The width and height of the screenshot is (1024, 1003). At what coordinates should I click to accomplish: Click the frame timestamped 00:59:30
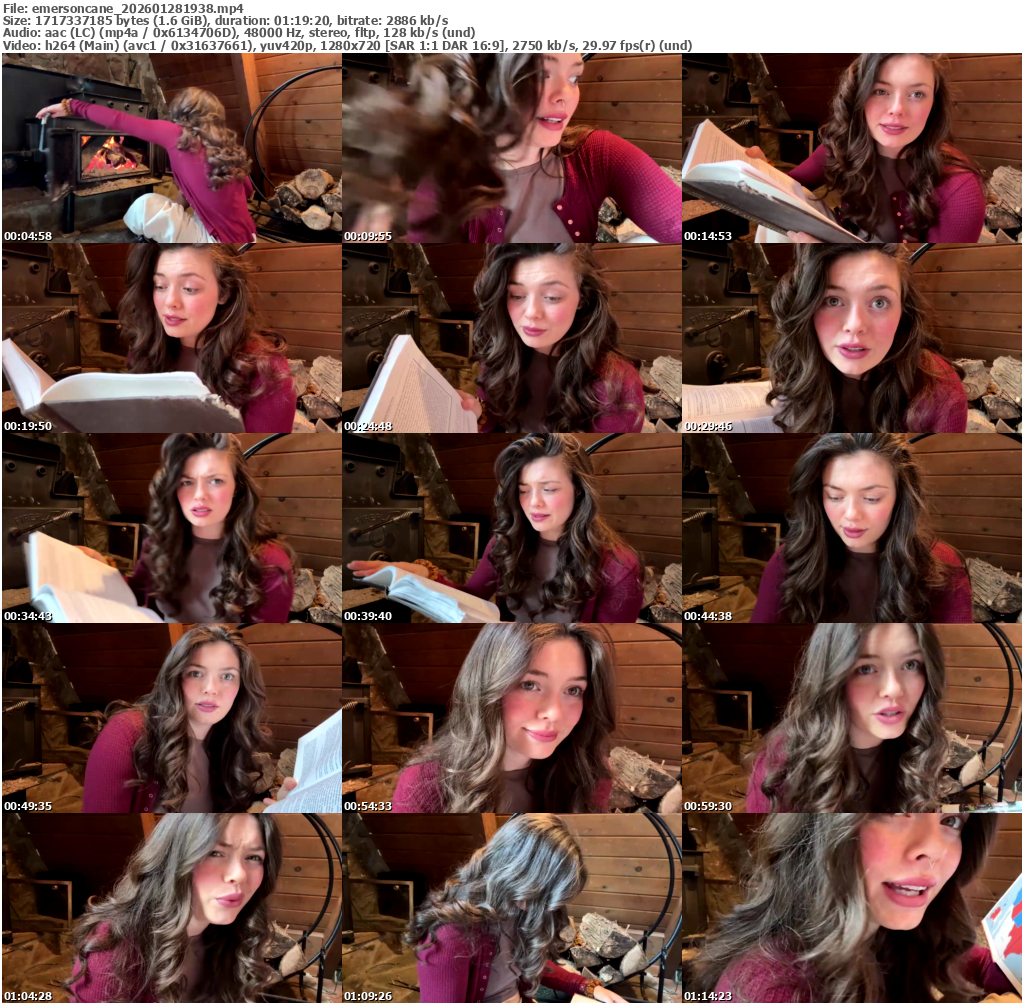click(852, 718)
